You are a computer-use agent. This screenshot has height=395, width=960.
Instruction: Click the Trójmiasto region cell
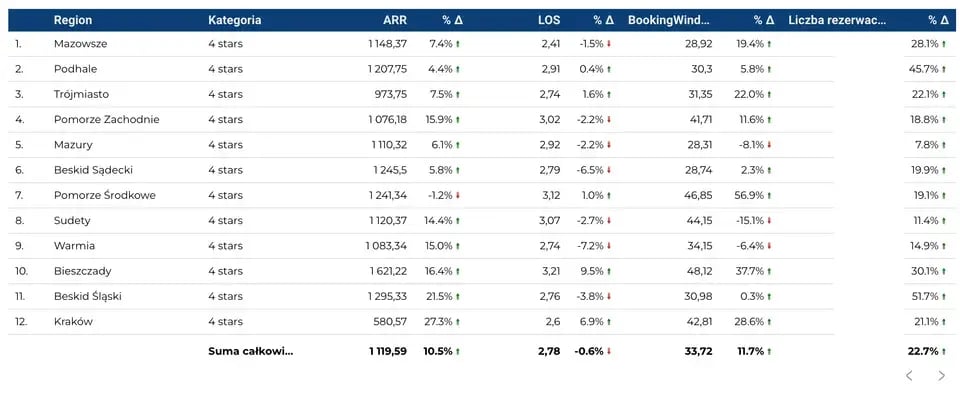(80, 94)
